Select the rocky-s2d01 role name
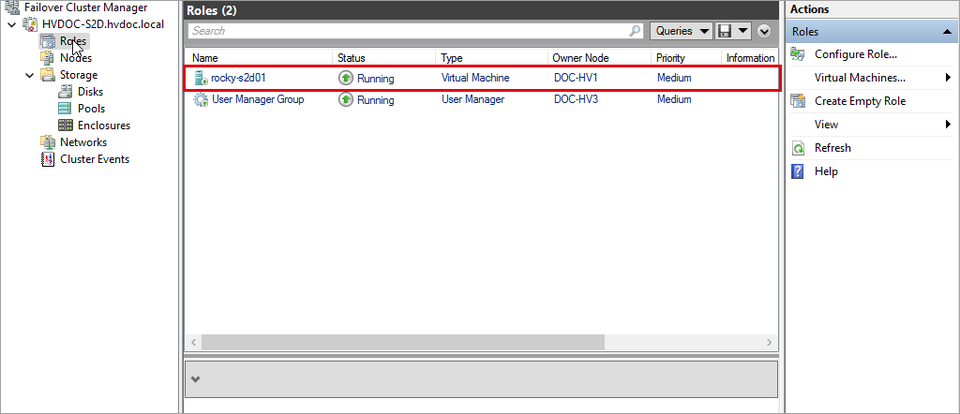Screen dimensions: 960x414 pos(238,78)
